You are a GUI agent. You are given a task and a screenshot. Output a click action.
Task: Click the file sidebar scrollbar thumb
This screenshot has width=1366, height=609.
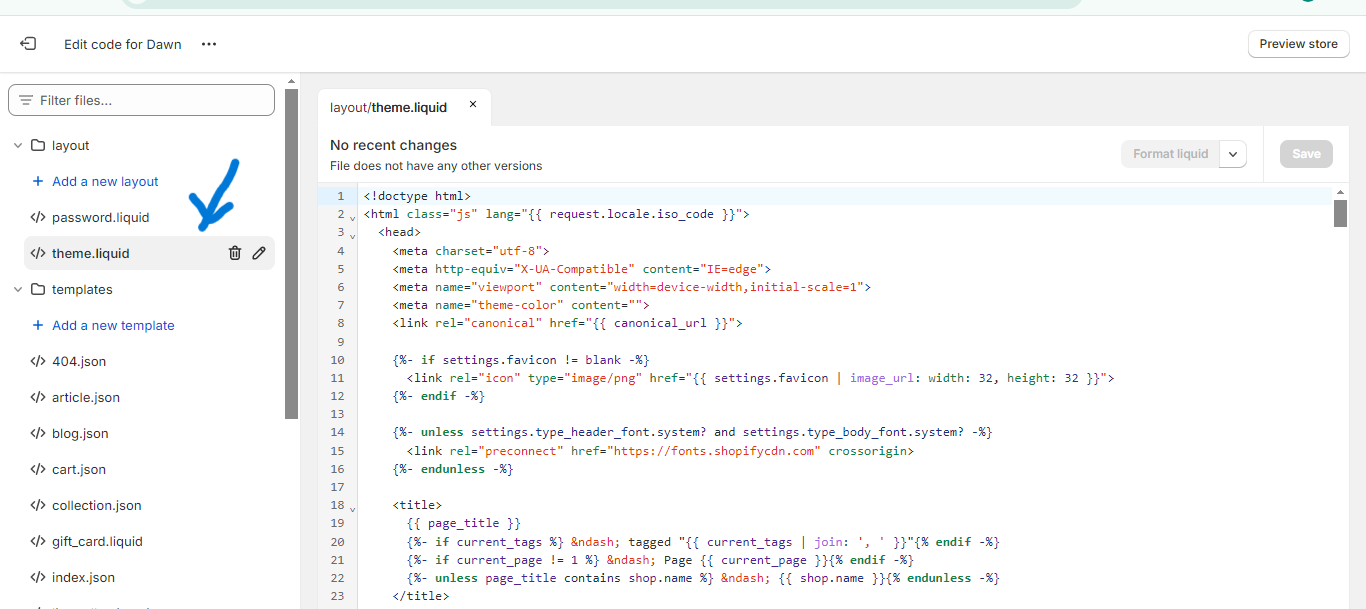click(x=291, y=253)
